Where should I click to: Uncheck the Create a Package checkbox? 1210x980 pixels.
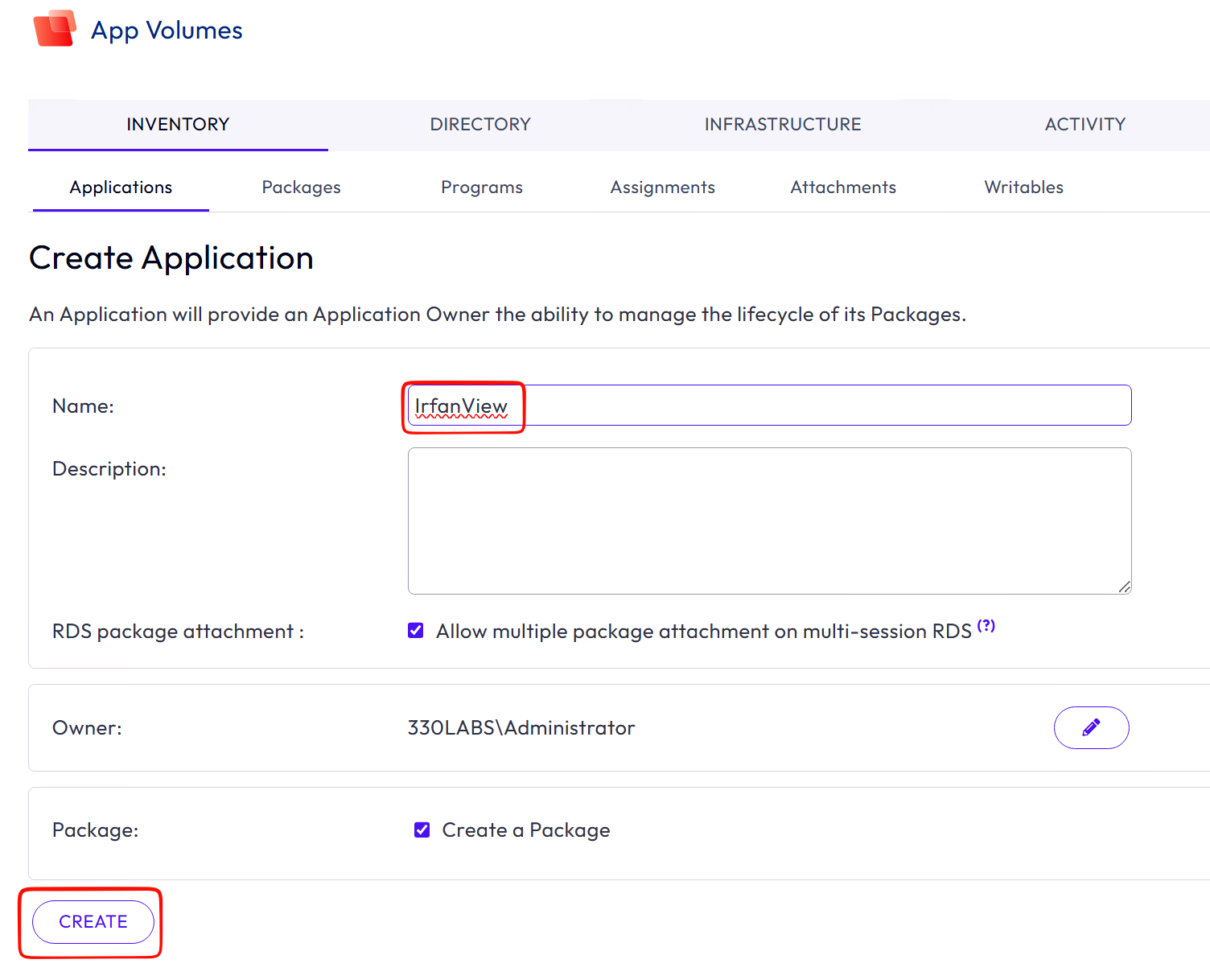[x=422, y=830]
